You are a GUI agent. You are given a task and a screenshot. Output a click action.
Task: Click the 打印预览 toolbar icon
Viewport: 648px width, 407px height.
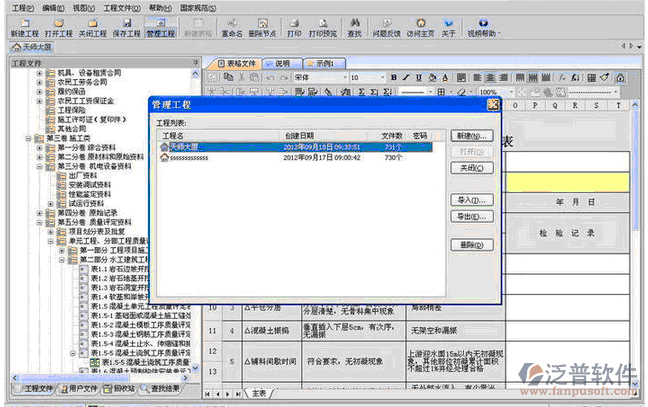pos(321,24)
